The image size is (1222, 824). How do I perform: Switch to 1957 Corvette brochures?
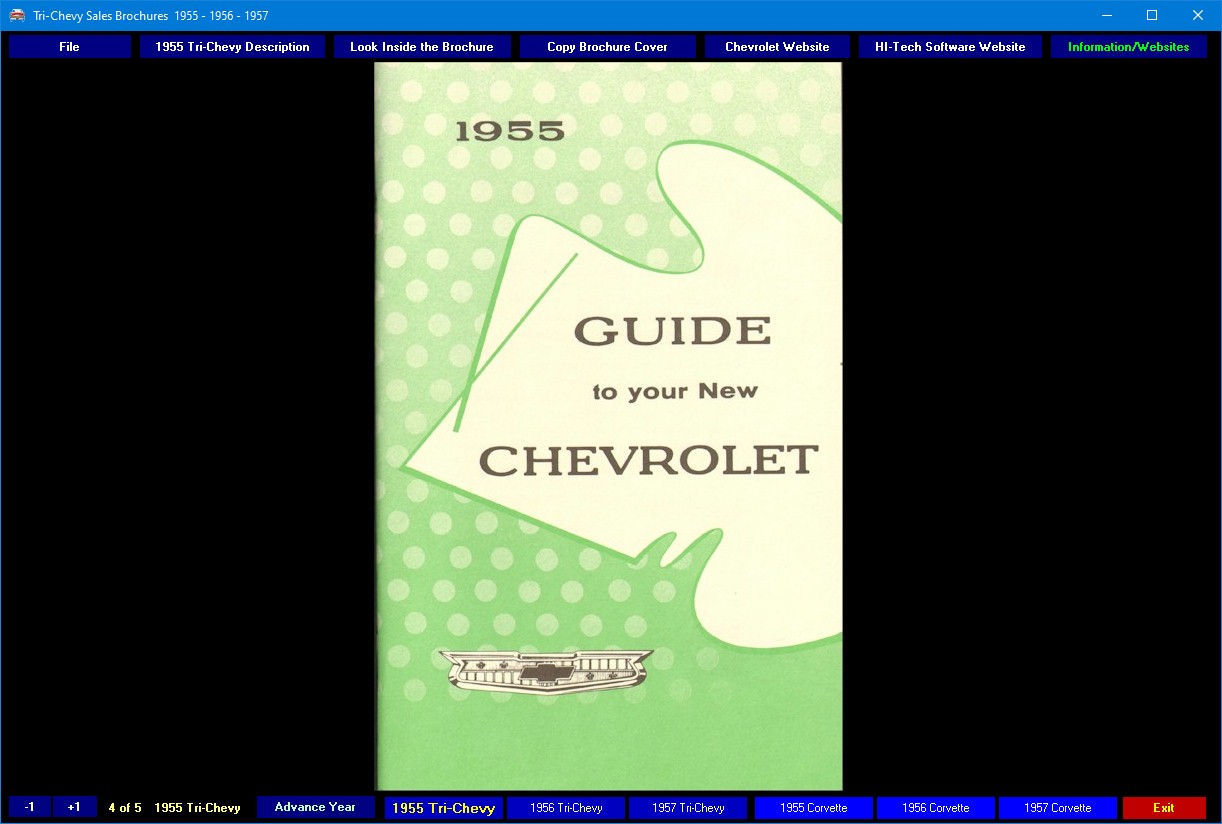pyautogui.click(x=1058, y=808)
